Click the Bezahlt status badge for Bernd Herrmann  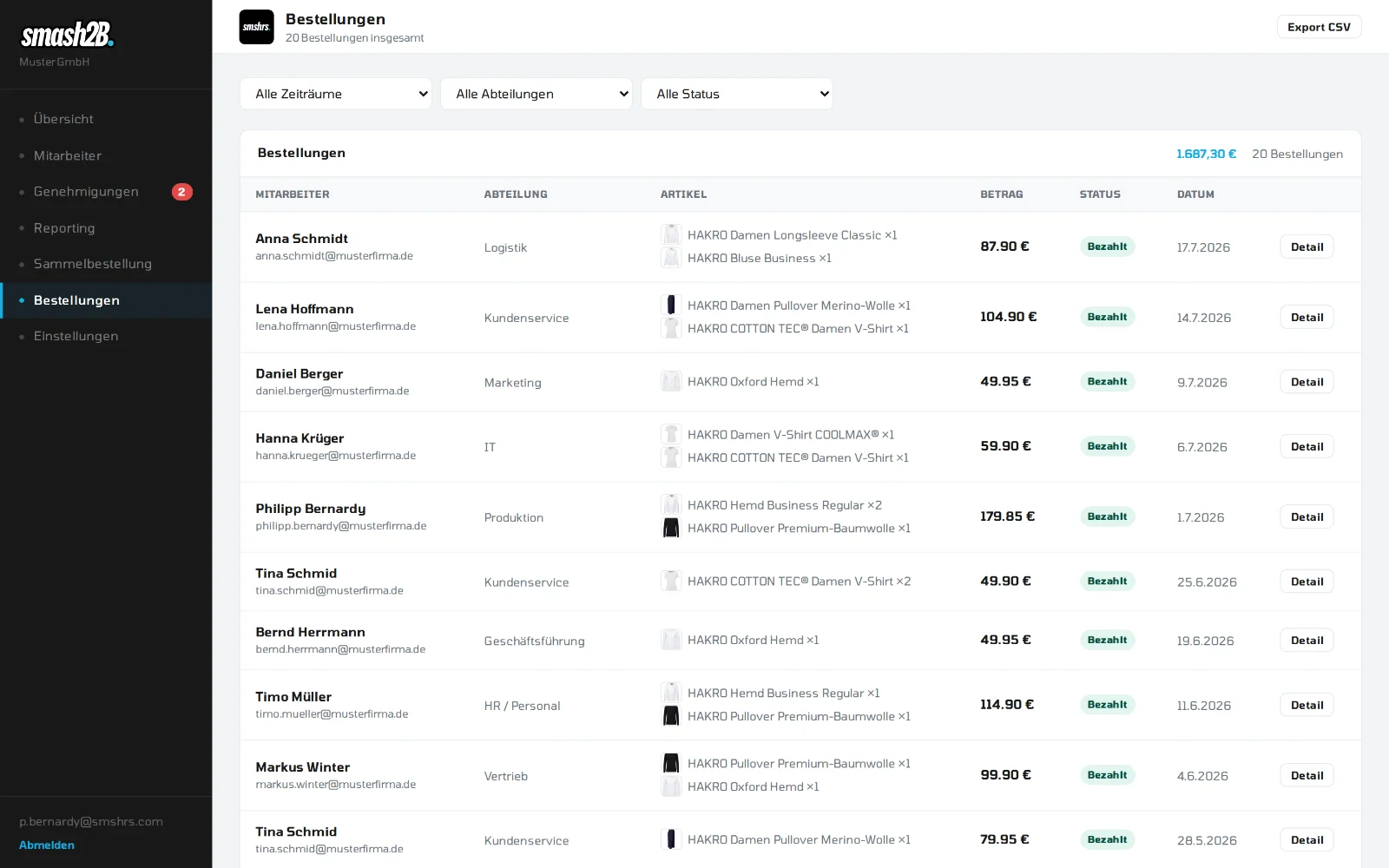[x=1107, y=640]
